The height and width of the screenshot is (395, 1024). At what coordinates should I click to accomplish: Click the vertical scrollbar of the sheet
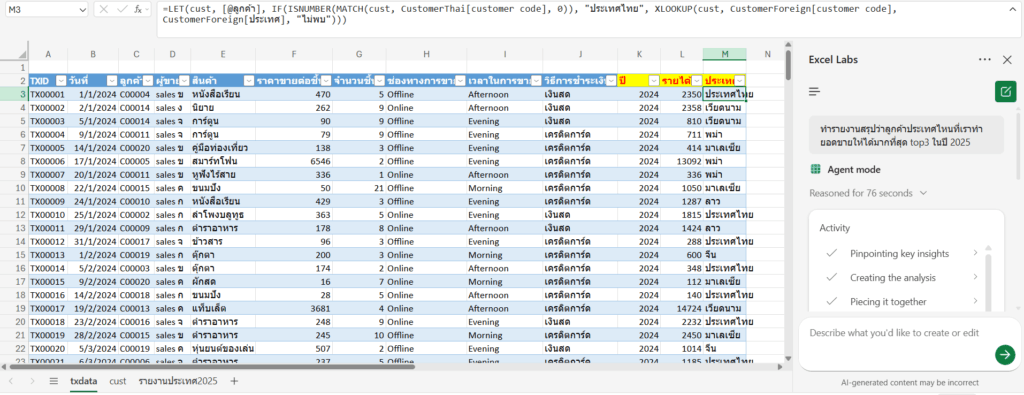pos(788,65)
